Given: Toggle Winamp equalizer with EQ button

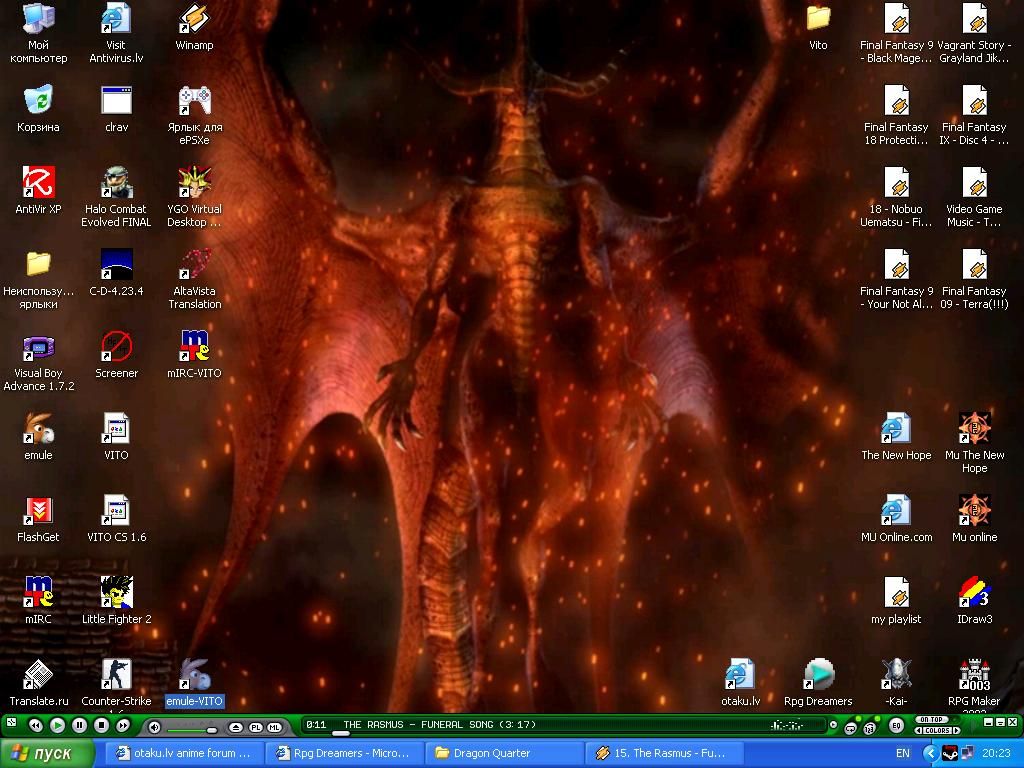Looking at the screenshot, I should (x=896, y=726).
